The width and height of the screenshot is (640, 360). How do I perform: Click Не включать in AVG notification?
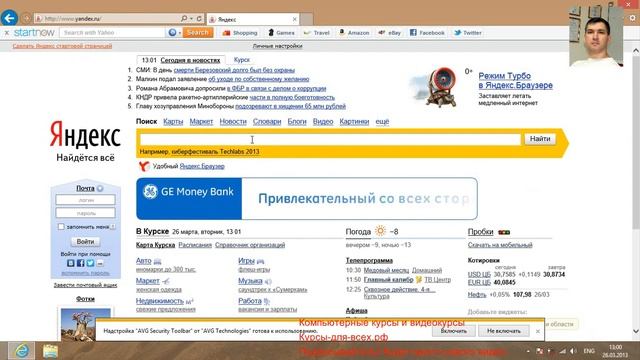pyautogui.click(x=504, y=331)
